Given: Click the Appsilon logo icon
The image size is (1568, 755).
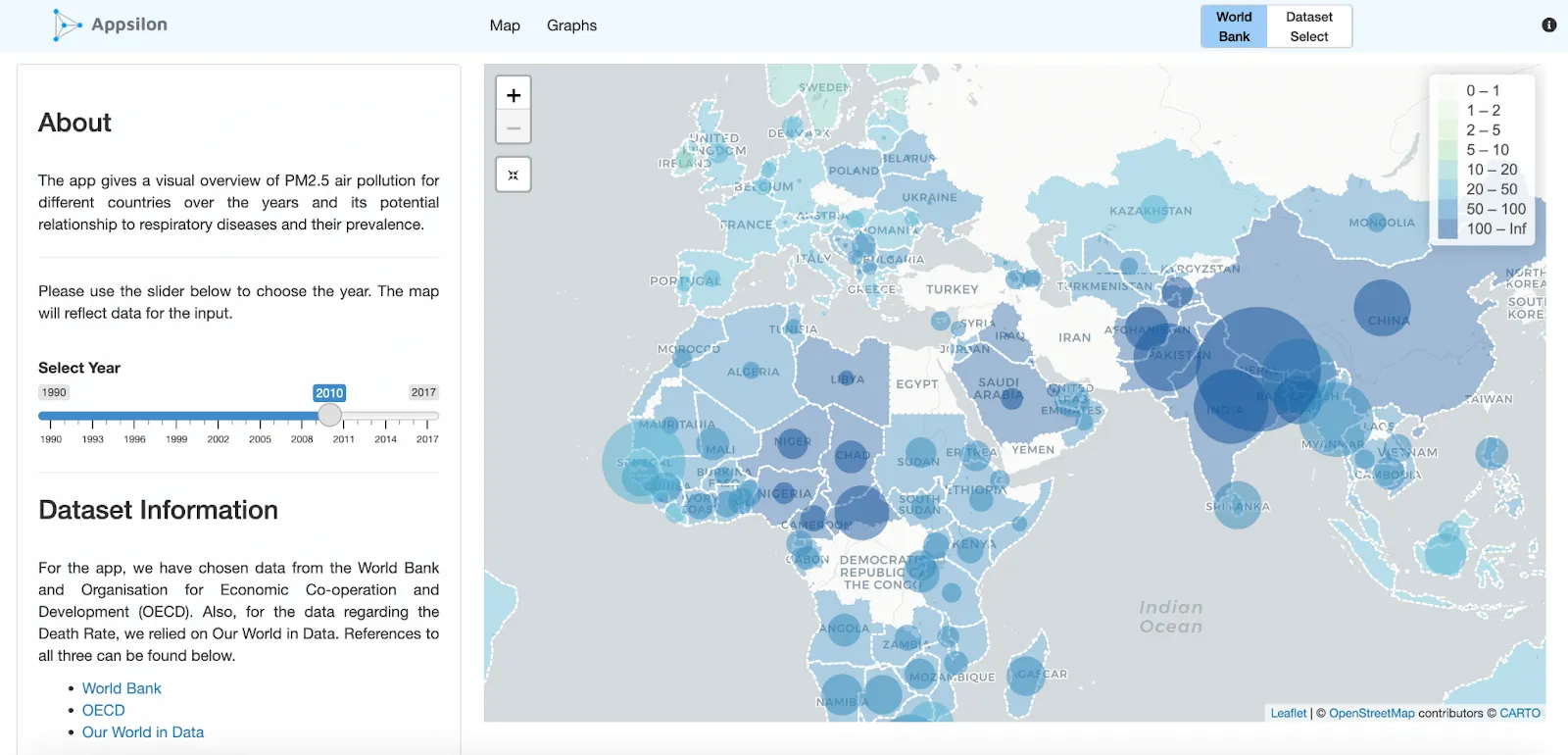Looking at the screenshot, I should click(66, 25).
